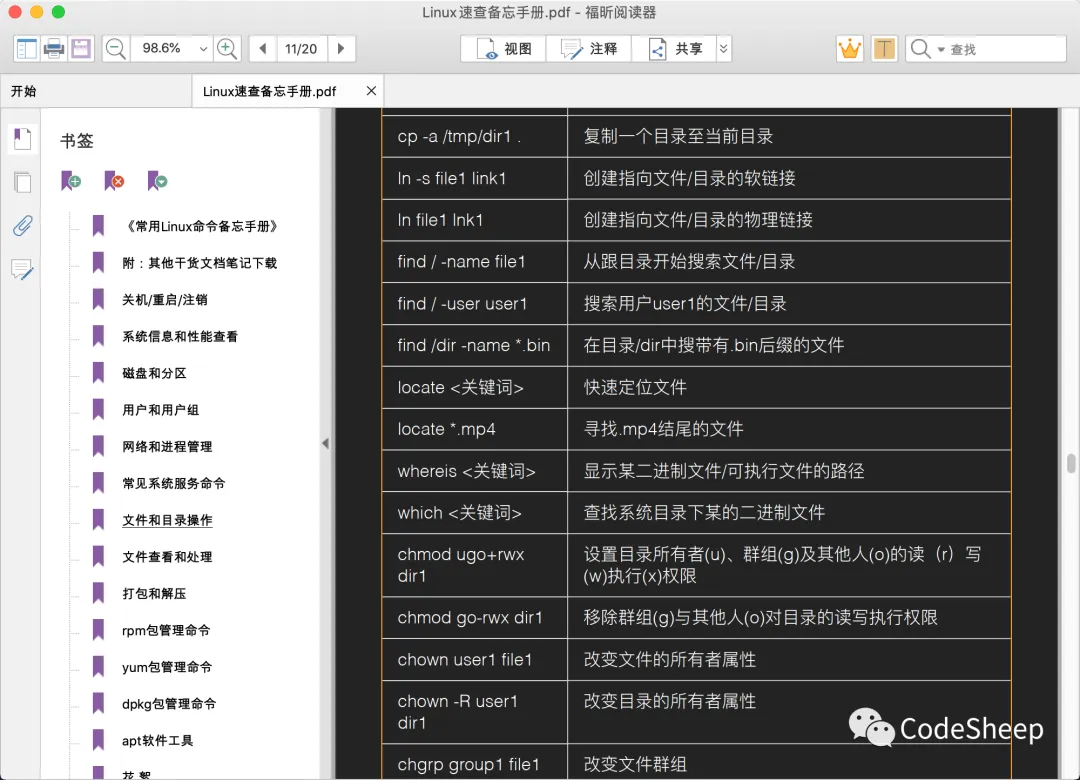Open bookmark 《常用Linux命令备忘手册》
This screenshot has height=780, width=1080.
pos(200,226)
